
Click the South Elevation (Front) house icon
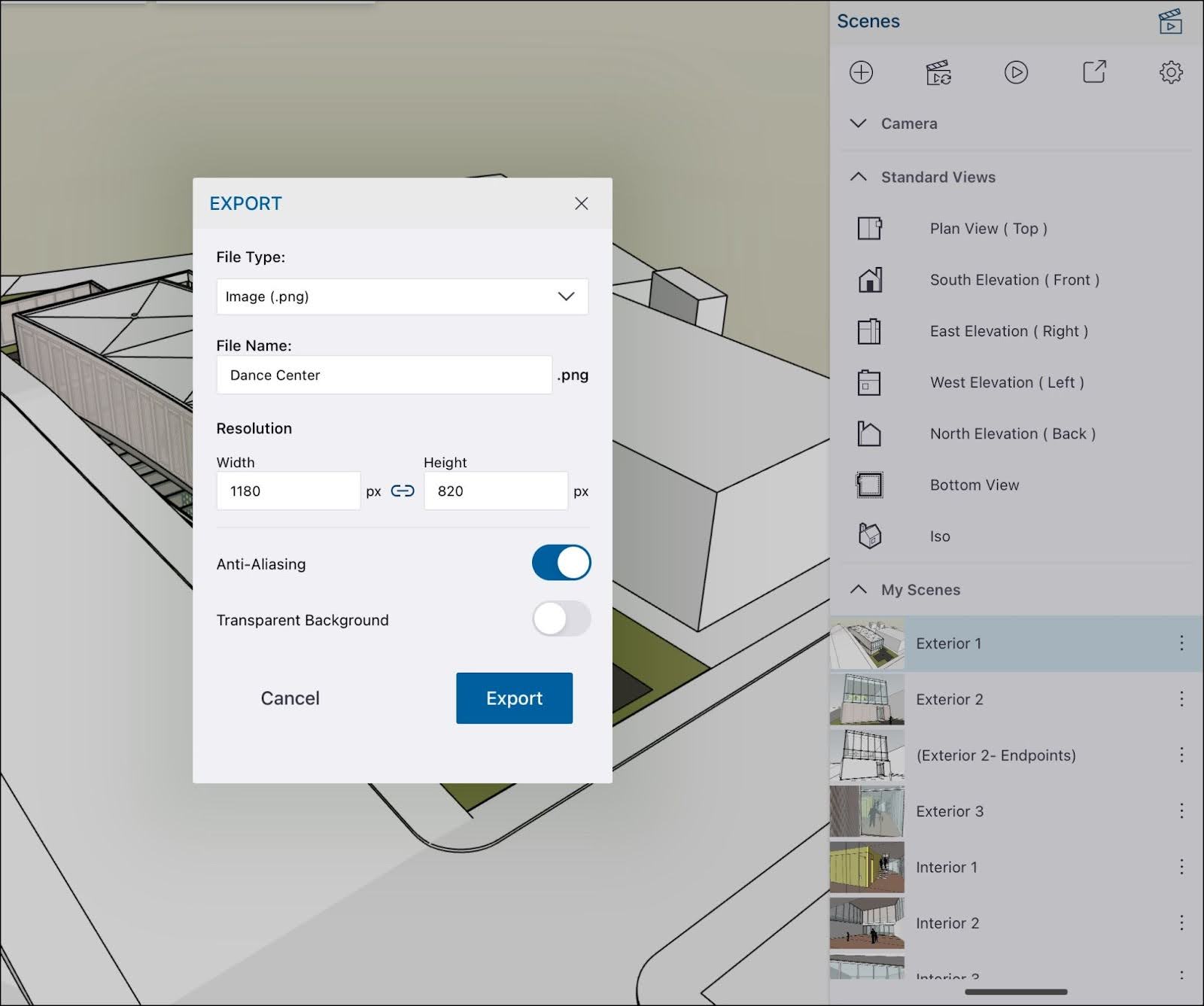tap(870, 280)
